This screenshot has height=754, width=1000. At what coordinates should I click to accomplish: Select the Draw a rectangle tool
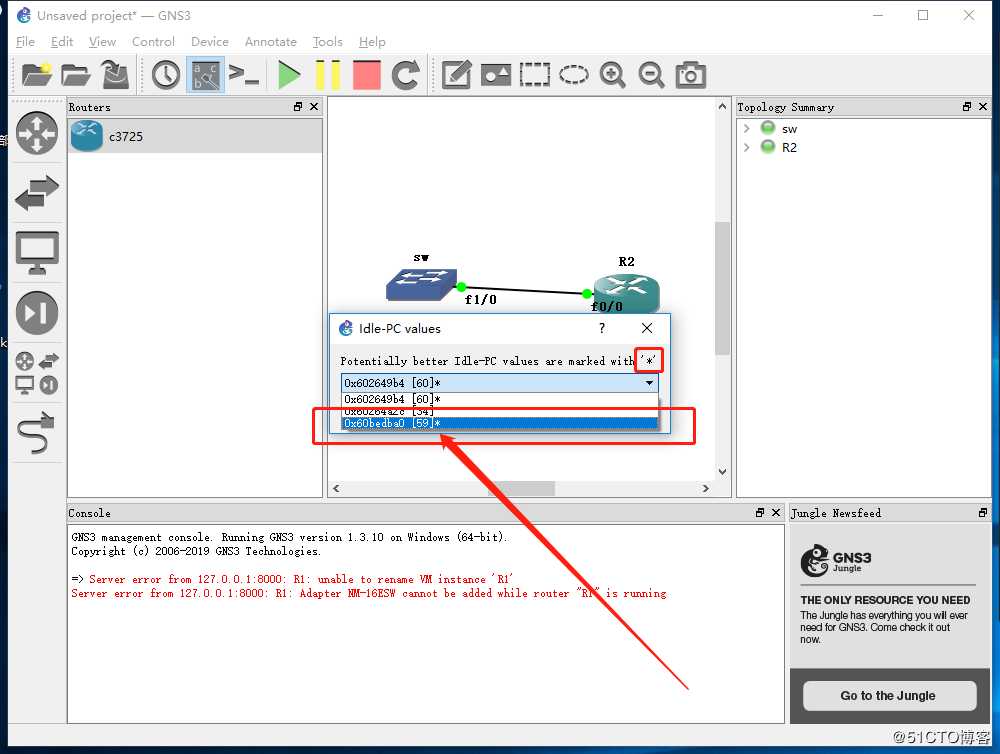point(534,75)
